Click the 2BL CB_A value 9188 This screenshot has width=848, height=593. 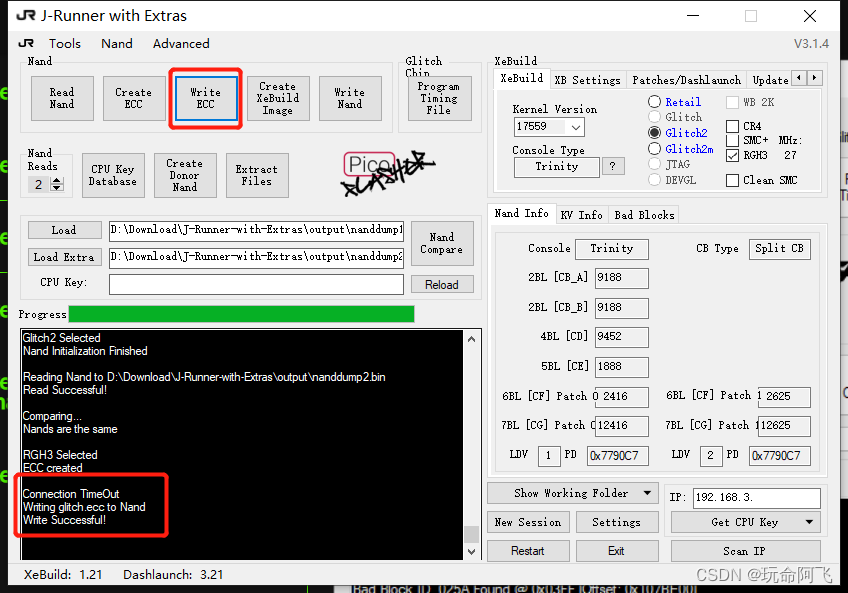(621, 278)
